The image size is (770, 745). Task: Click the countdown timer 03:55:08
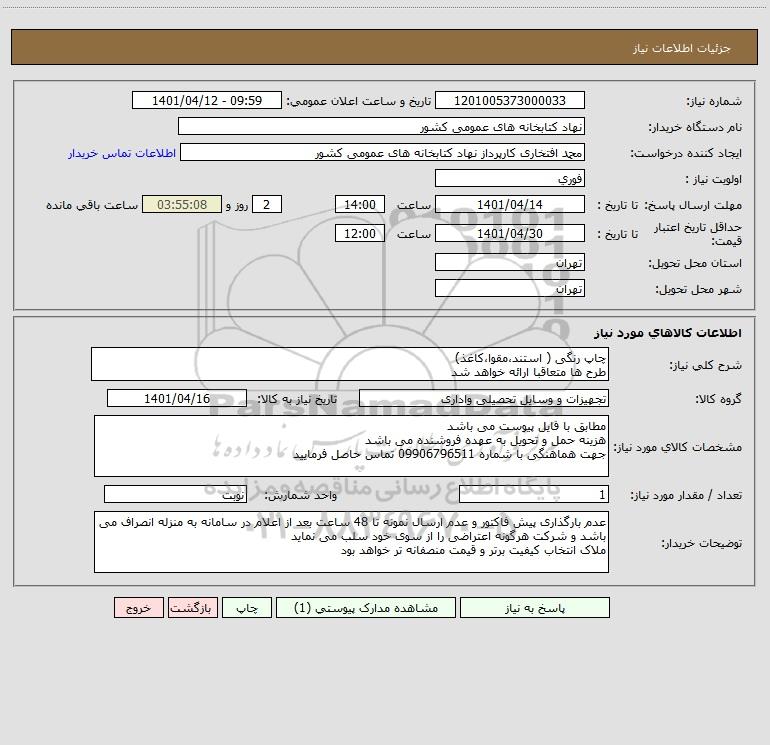(182, 204)
